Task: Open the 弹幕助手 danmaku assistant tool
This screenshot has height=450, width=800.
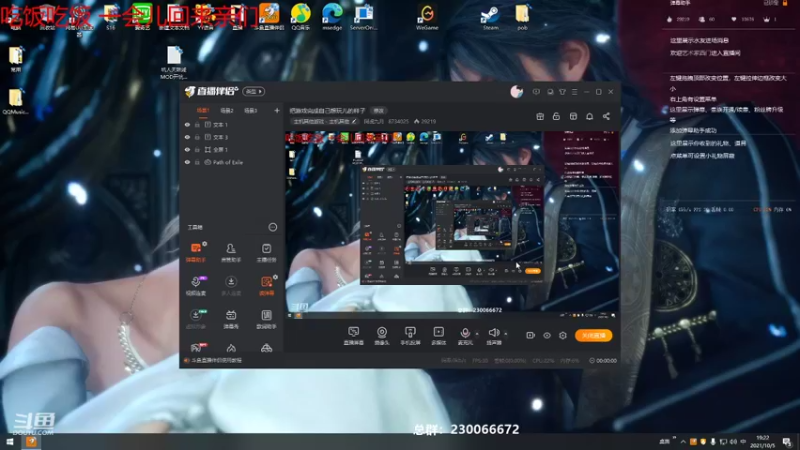Action: (x=195, y=252)
